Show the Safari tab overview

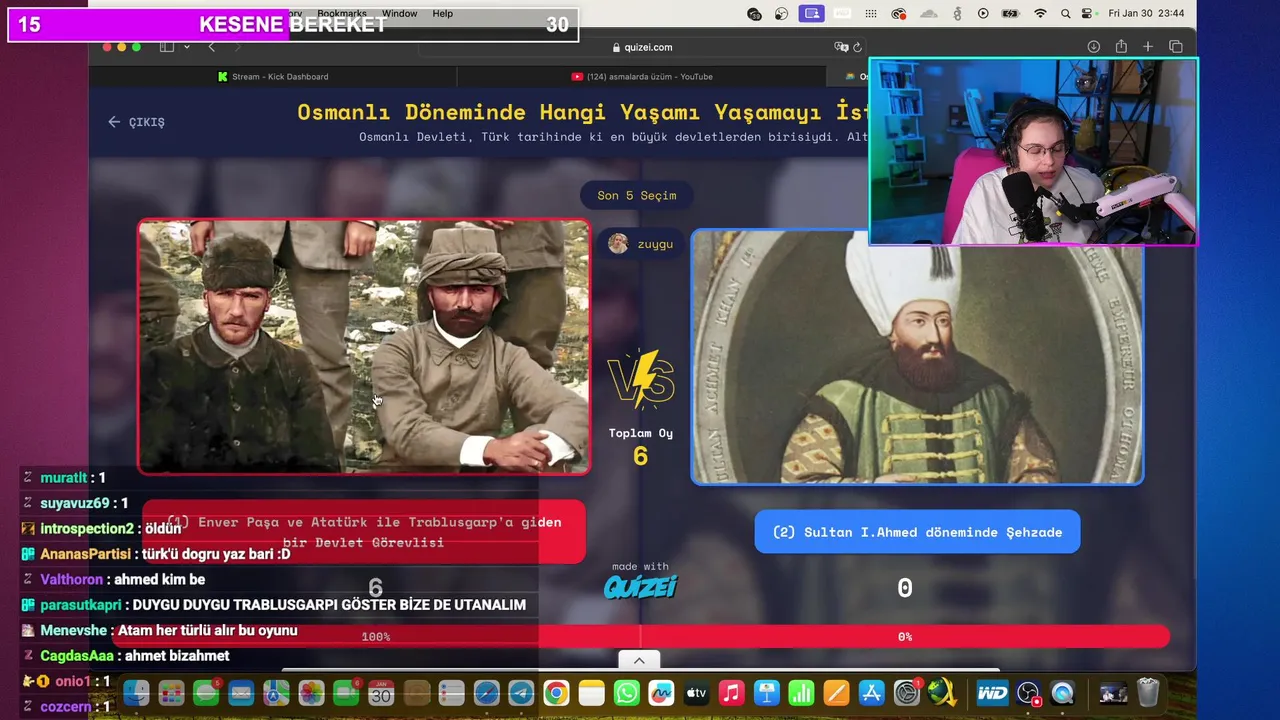[x=1176, y=47]
